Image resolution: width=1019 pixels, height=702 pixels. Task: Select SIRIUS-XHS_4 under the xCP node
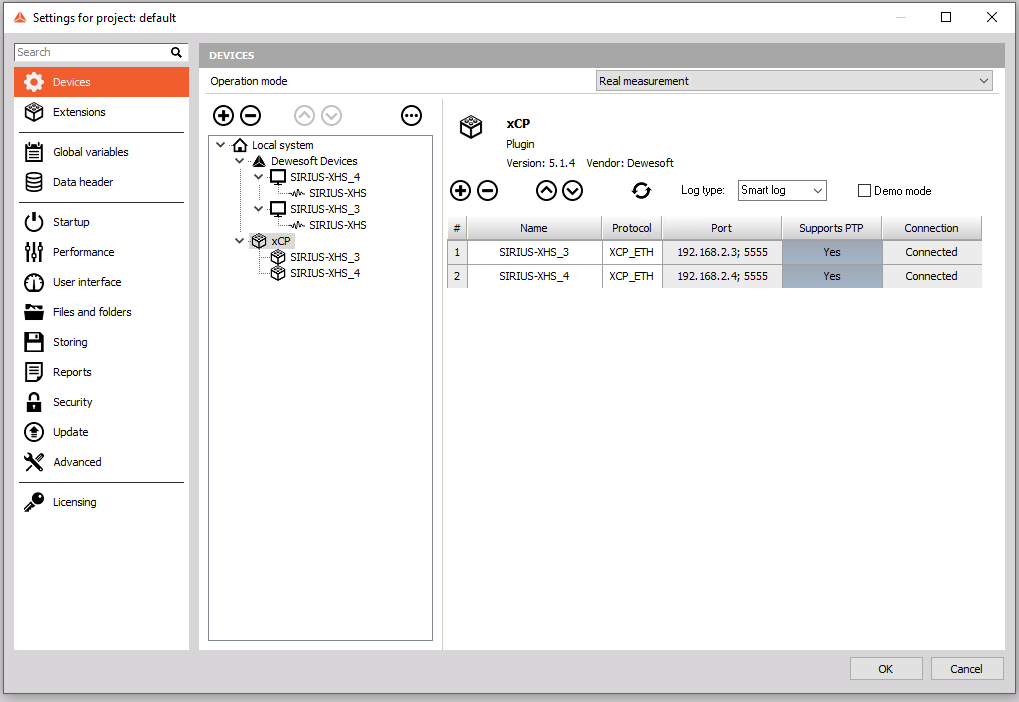tap(325, 273)
